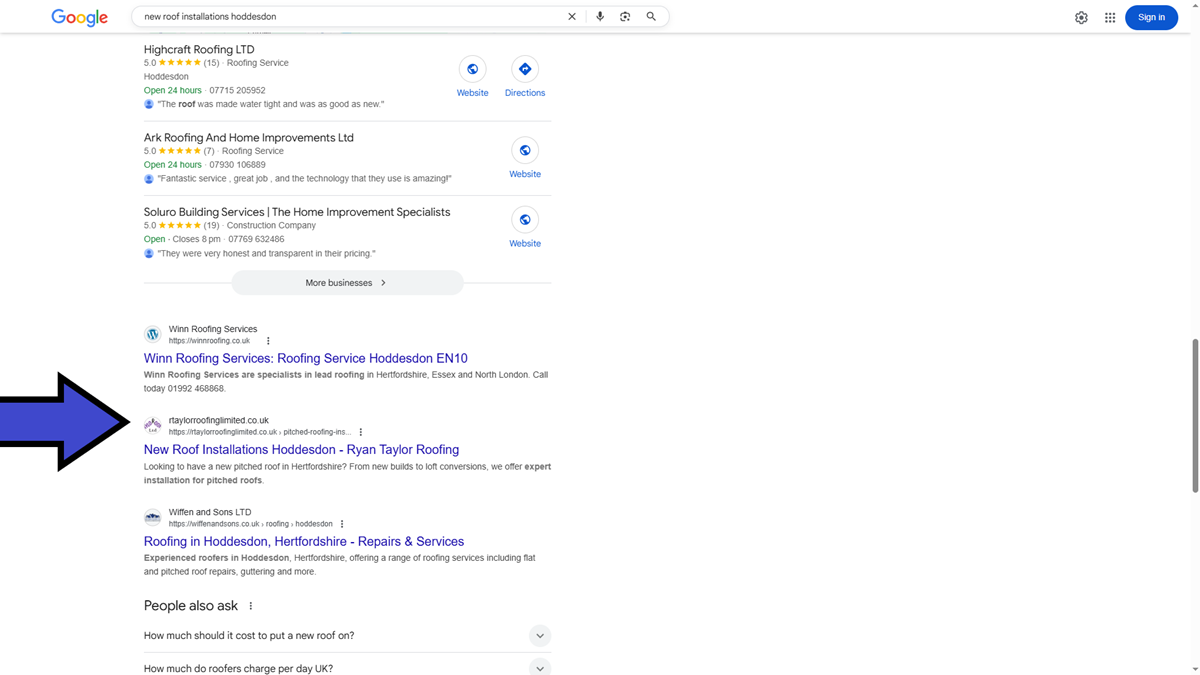This screenshot has width=1200, height=675.
Task: Open search by image lens icon
Action: point(625,17)
